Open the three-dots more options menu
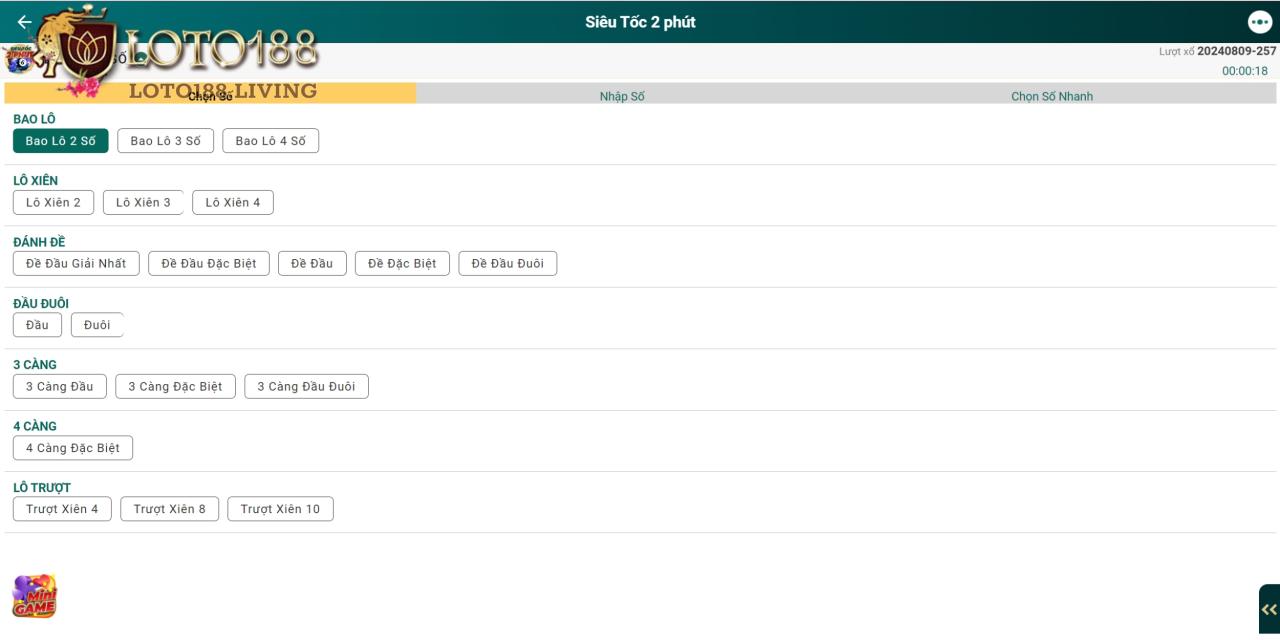The width and height of the screenshot is (1280, 640). click(1259, 22)
